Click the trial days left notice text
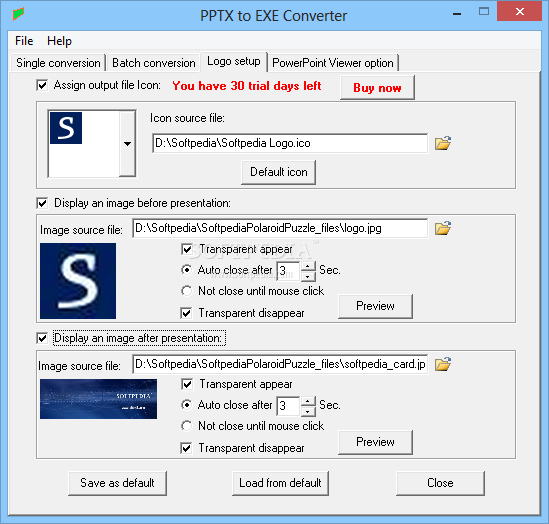The width and height of the screenshot is (549, 524). (246, 86)
